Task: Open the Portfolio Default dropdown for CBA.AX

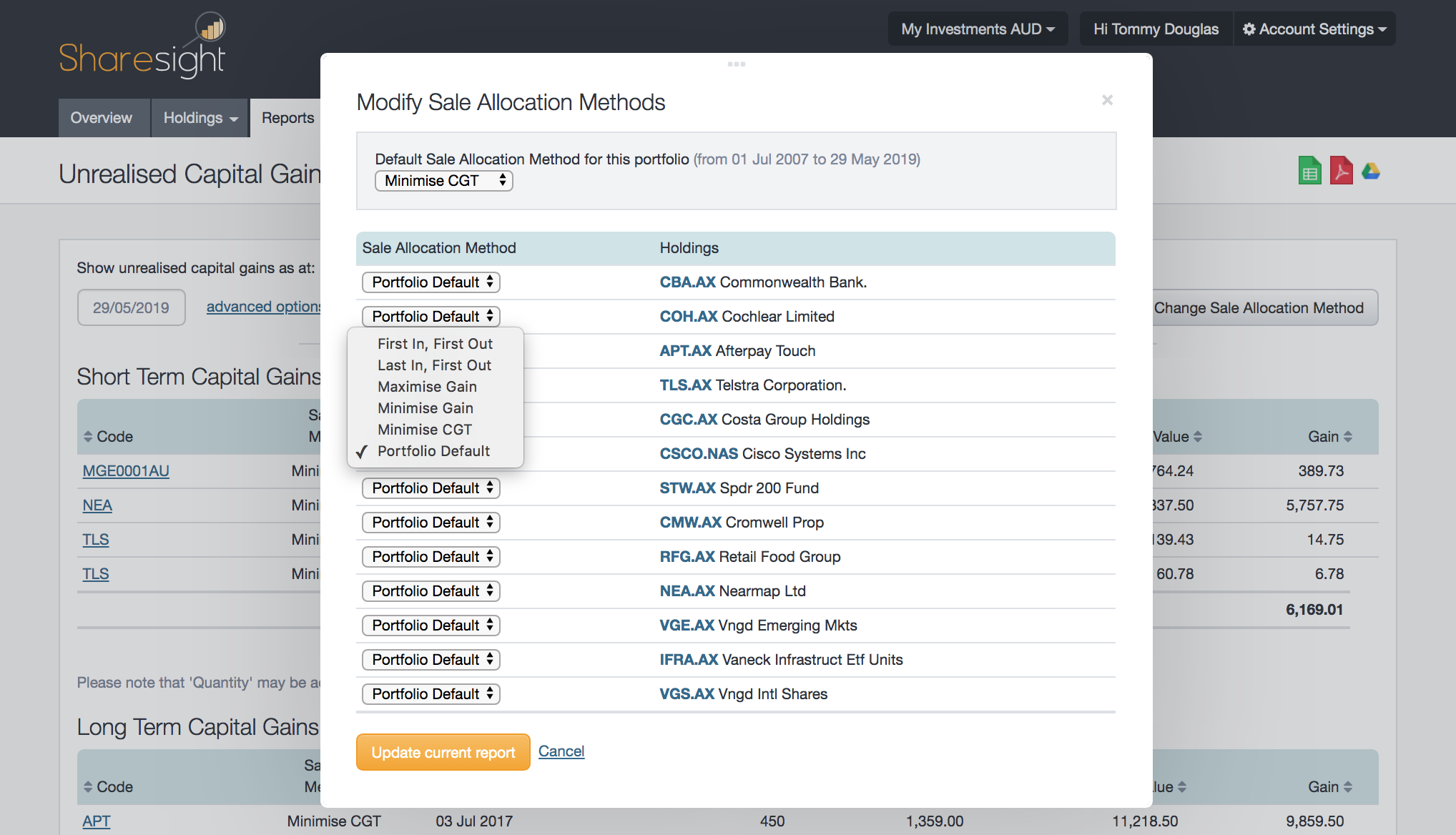Action: coord(431,282)
